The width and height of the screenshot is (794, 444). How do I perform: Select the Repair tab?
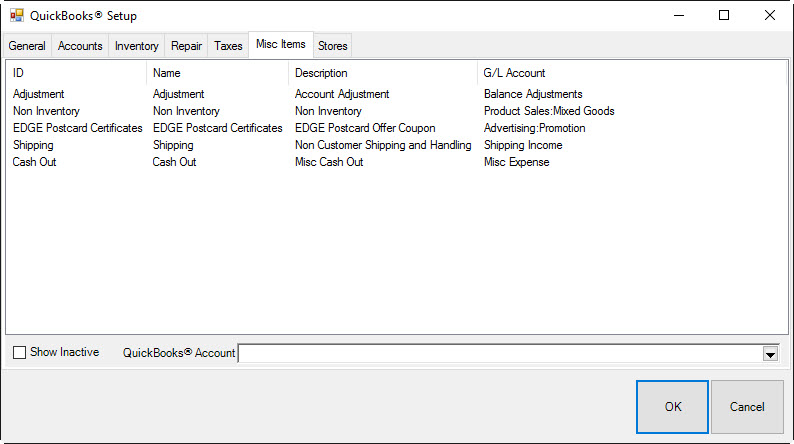point(186,46)
